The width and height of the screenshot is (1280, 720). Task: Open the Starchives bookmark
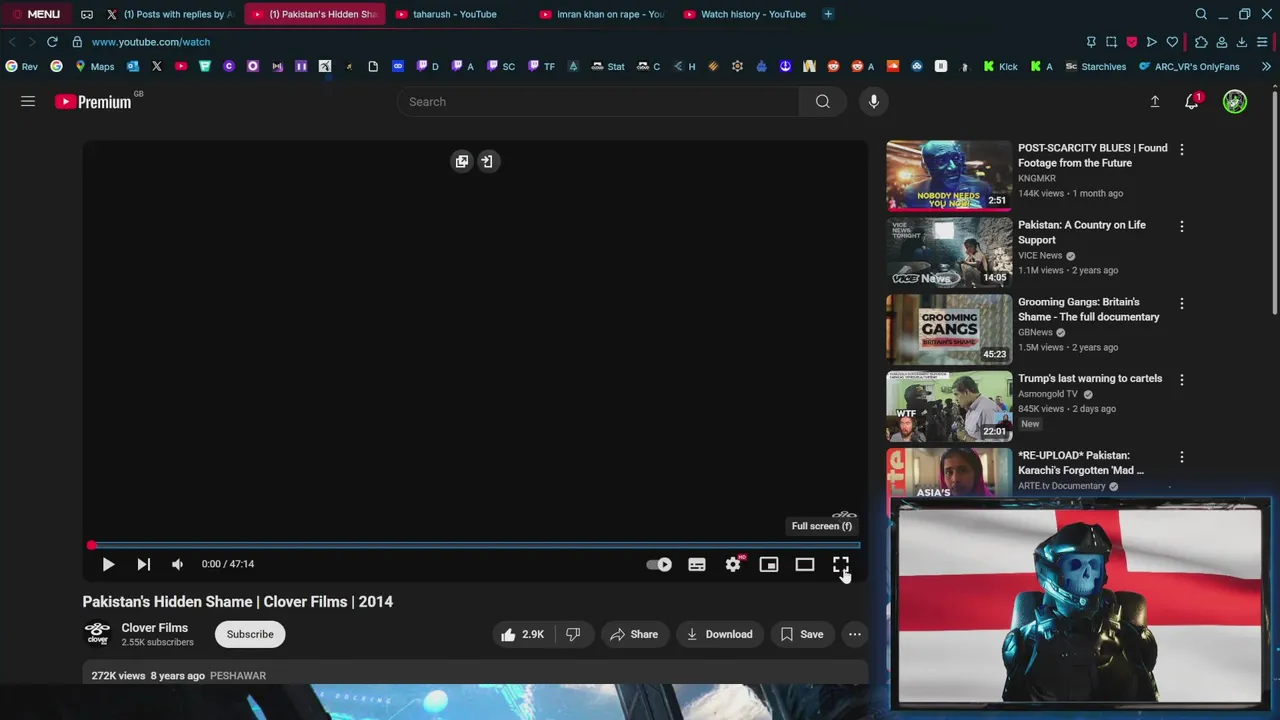pyautogui.click(x=1095, y=66)
